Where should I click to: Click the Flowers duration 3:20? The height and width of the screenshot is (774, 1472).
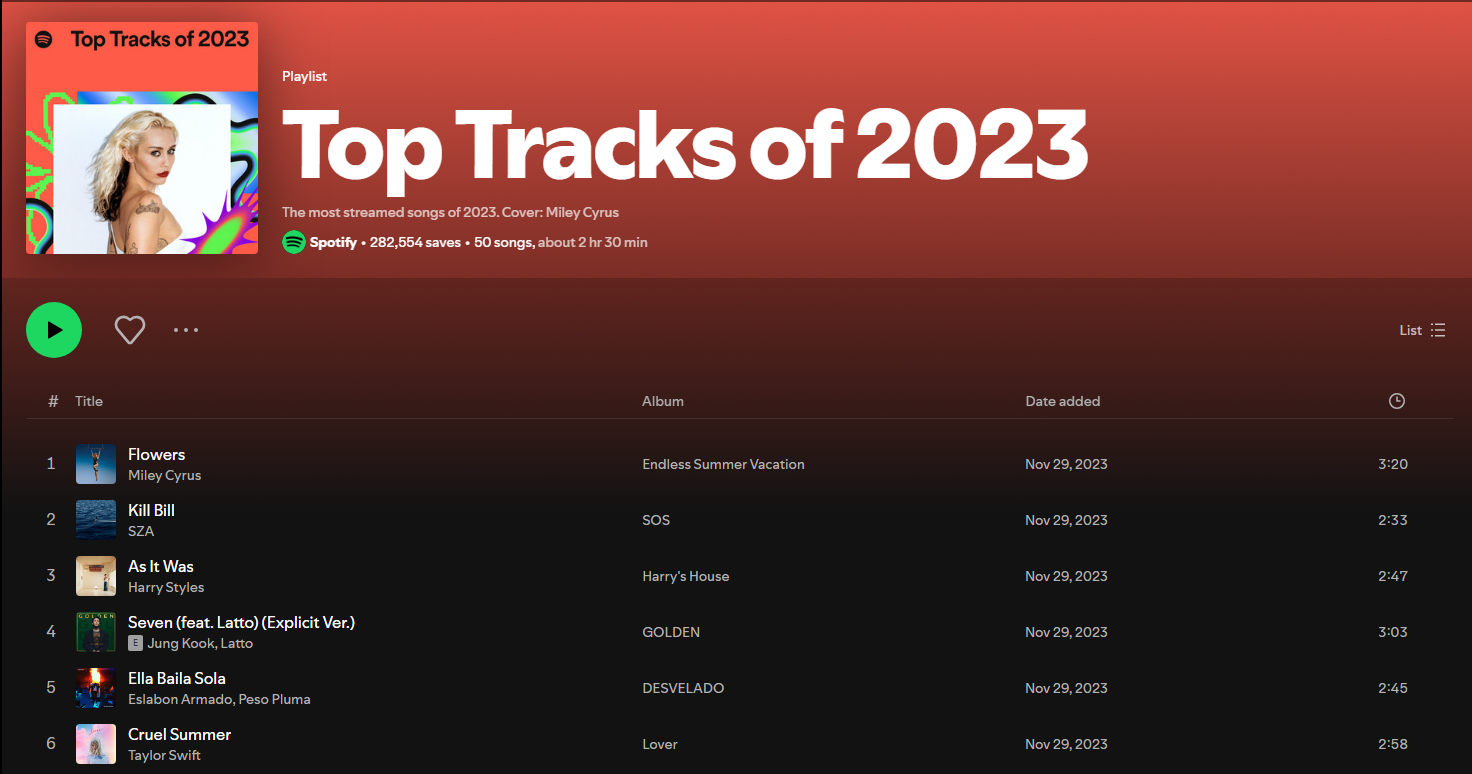(1393, 464)
